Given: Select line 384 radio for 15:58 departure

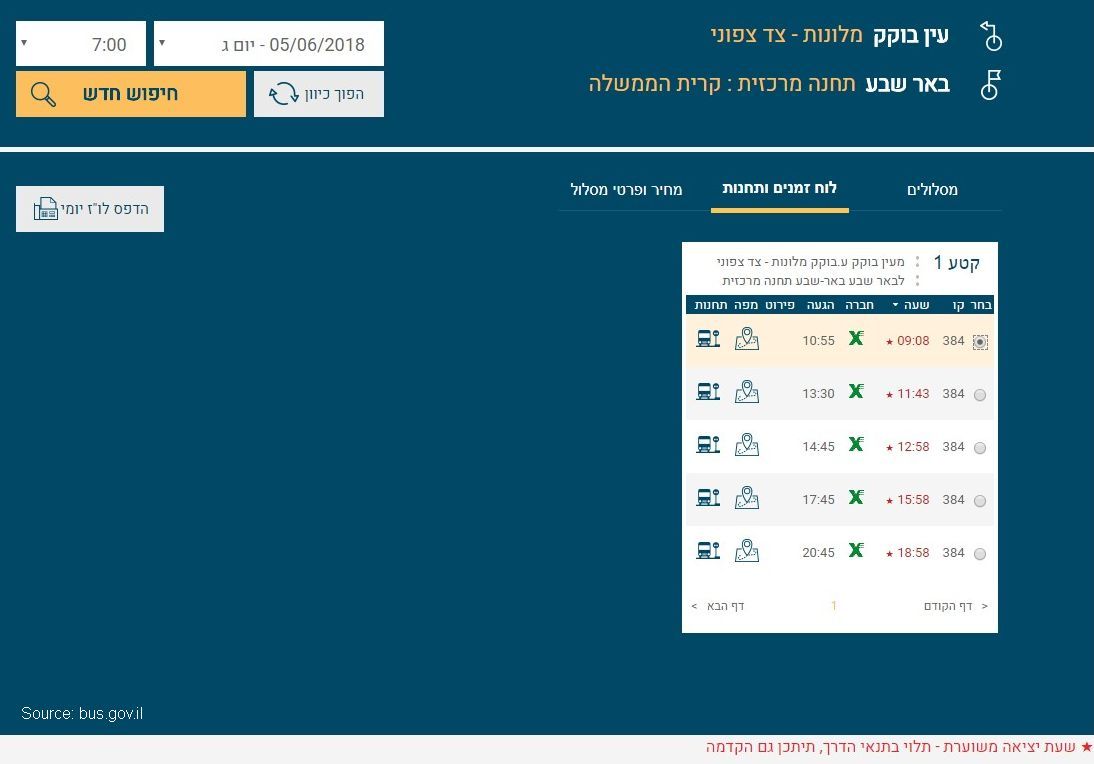Looking at the screenshot, I should pos(980,501).
